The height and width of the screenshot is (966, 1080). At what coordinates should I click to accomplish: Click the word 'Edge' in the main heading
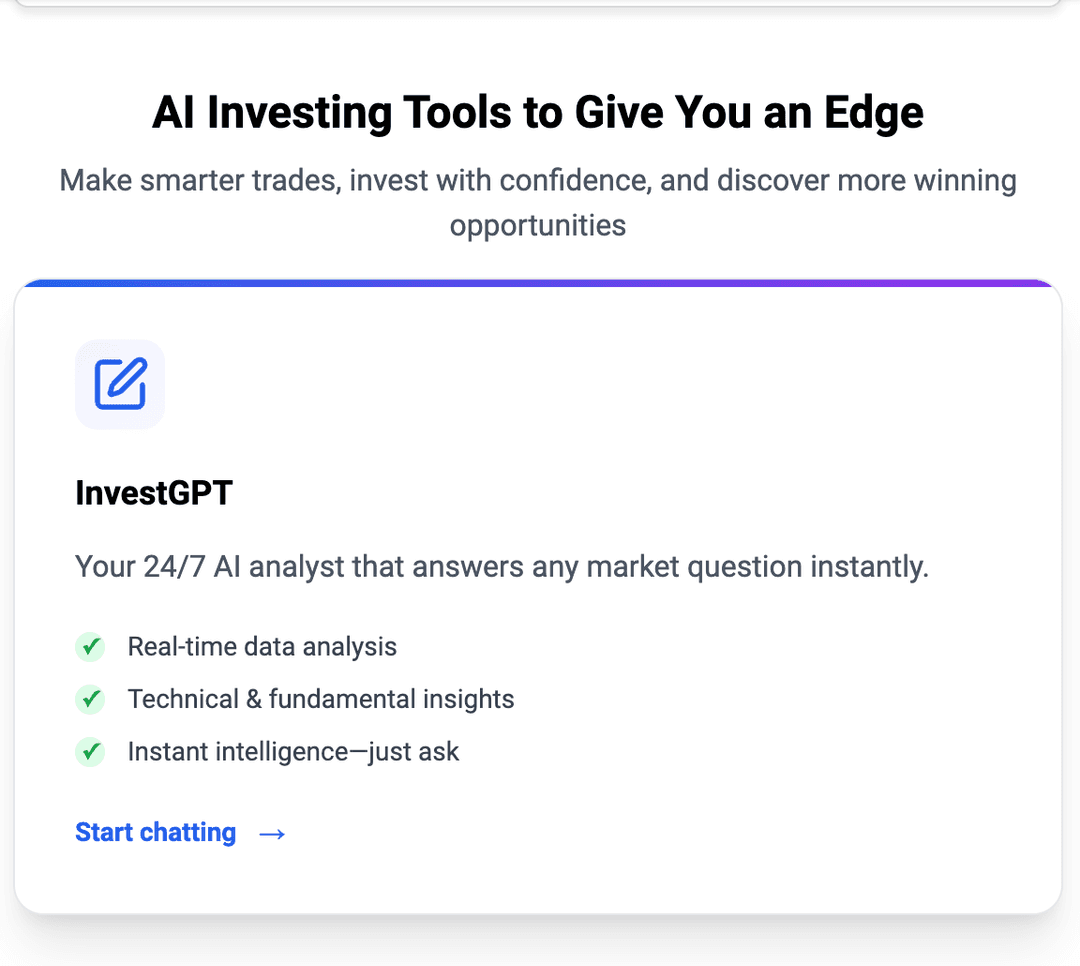click(x=873, y=113)
